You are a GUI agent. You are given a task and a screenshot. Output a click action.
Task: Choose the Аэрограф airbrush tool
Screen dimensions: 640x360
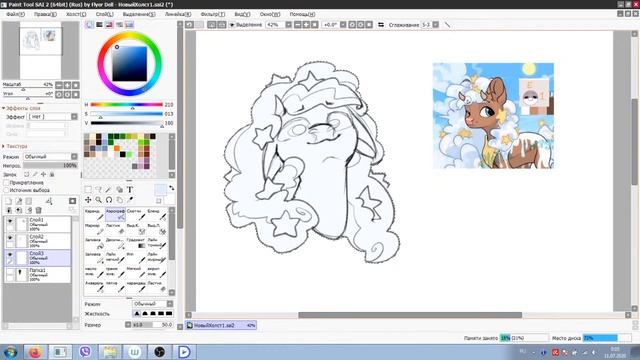coord(115,214)
